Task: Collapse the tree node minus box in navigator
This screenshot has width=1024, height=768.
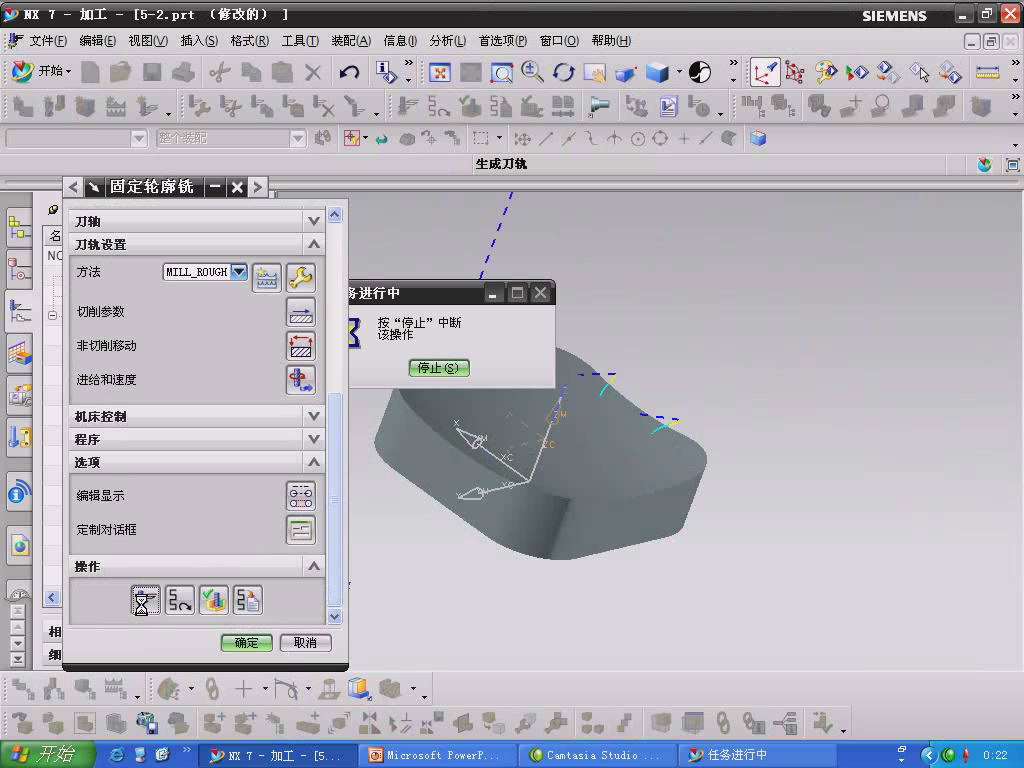Action: pyautogui.click(x=52, y=315)
